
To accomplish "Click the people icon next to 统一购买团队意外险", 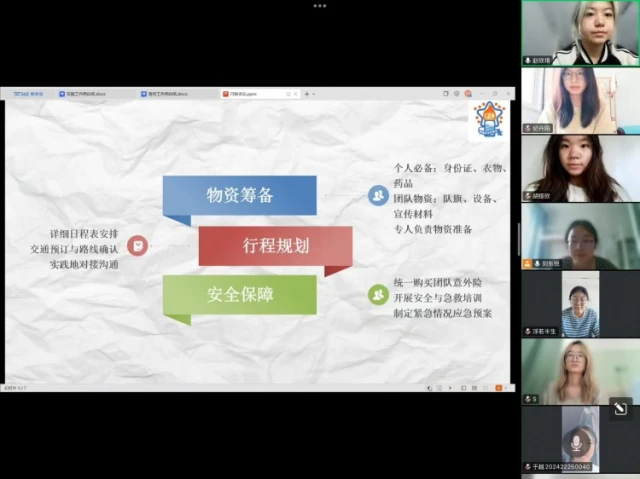I will (378, 294).
